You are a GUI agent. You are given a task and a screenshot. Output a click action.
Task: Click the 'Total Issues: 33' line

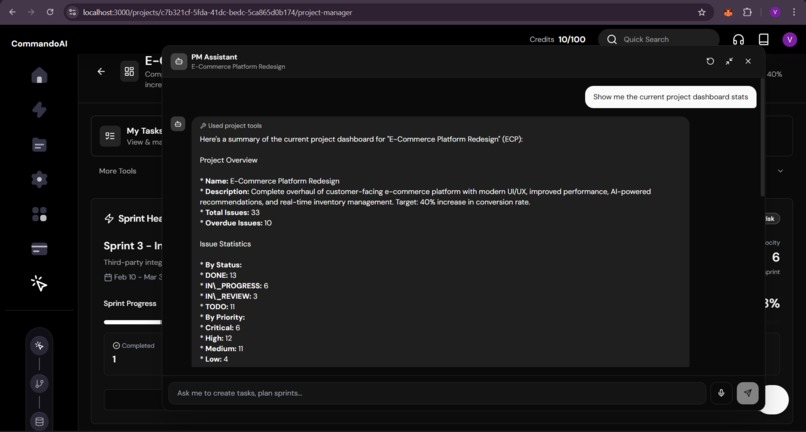pyautogui.click(x=230, y=212)
